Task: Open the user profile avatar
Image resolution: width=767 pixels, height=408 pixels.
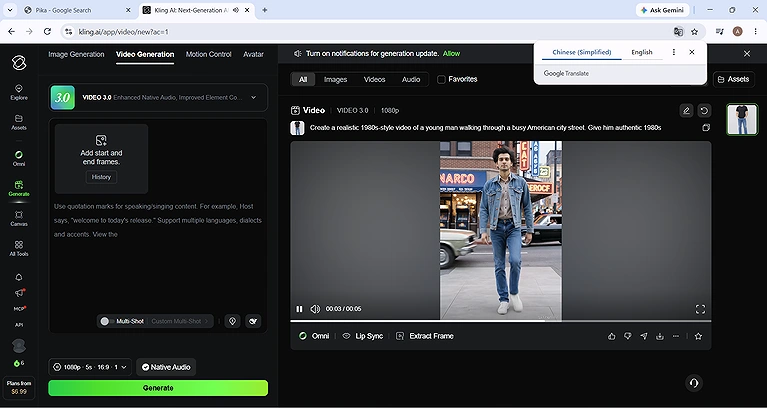Action: 19,346
